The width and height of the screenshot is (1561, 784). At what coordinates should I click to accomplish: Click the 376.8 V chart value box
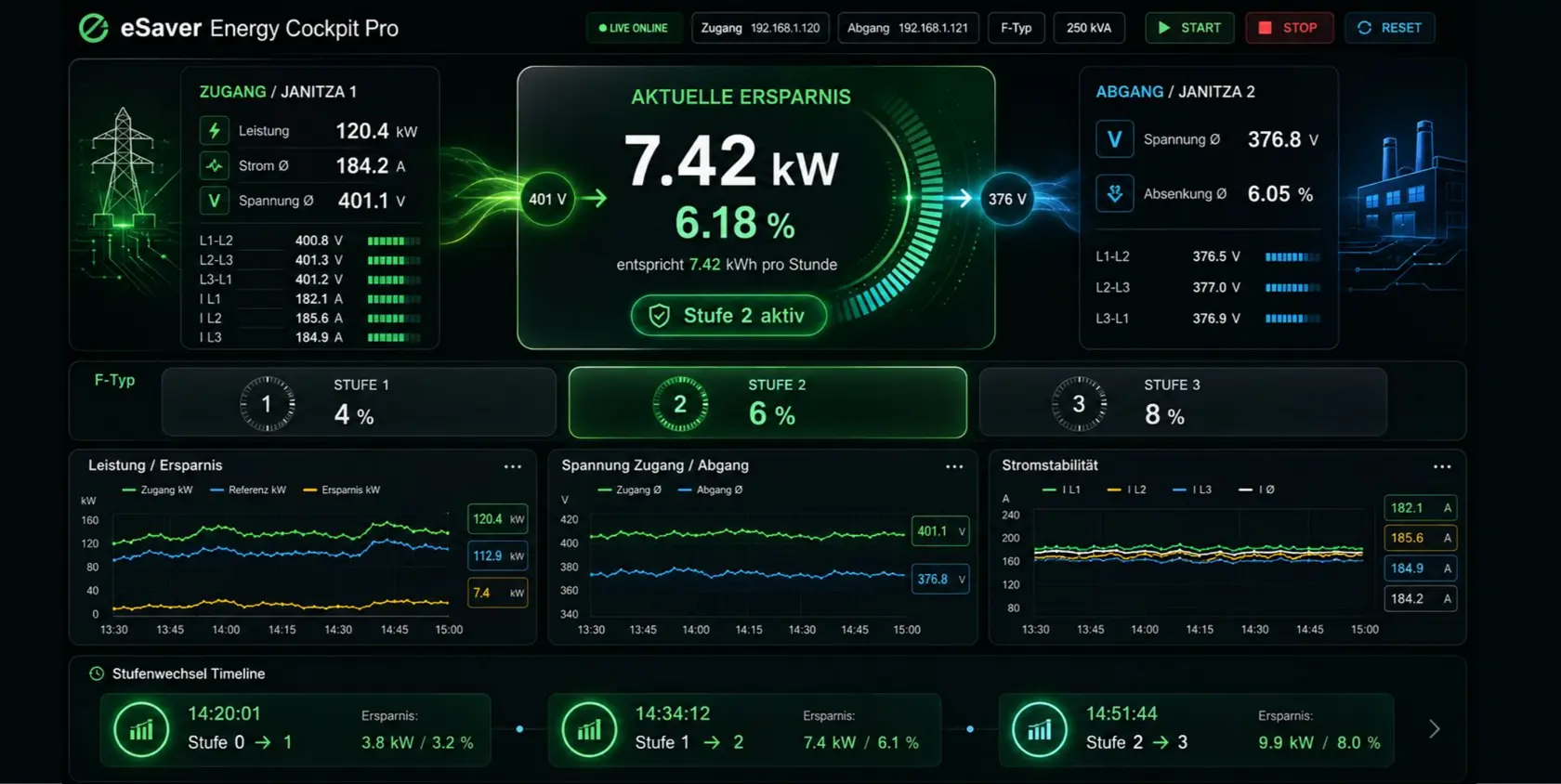(x=940, y=579)
